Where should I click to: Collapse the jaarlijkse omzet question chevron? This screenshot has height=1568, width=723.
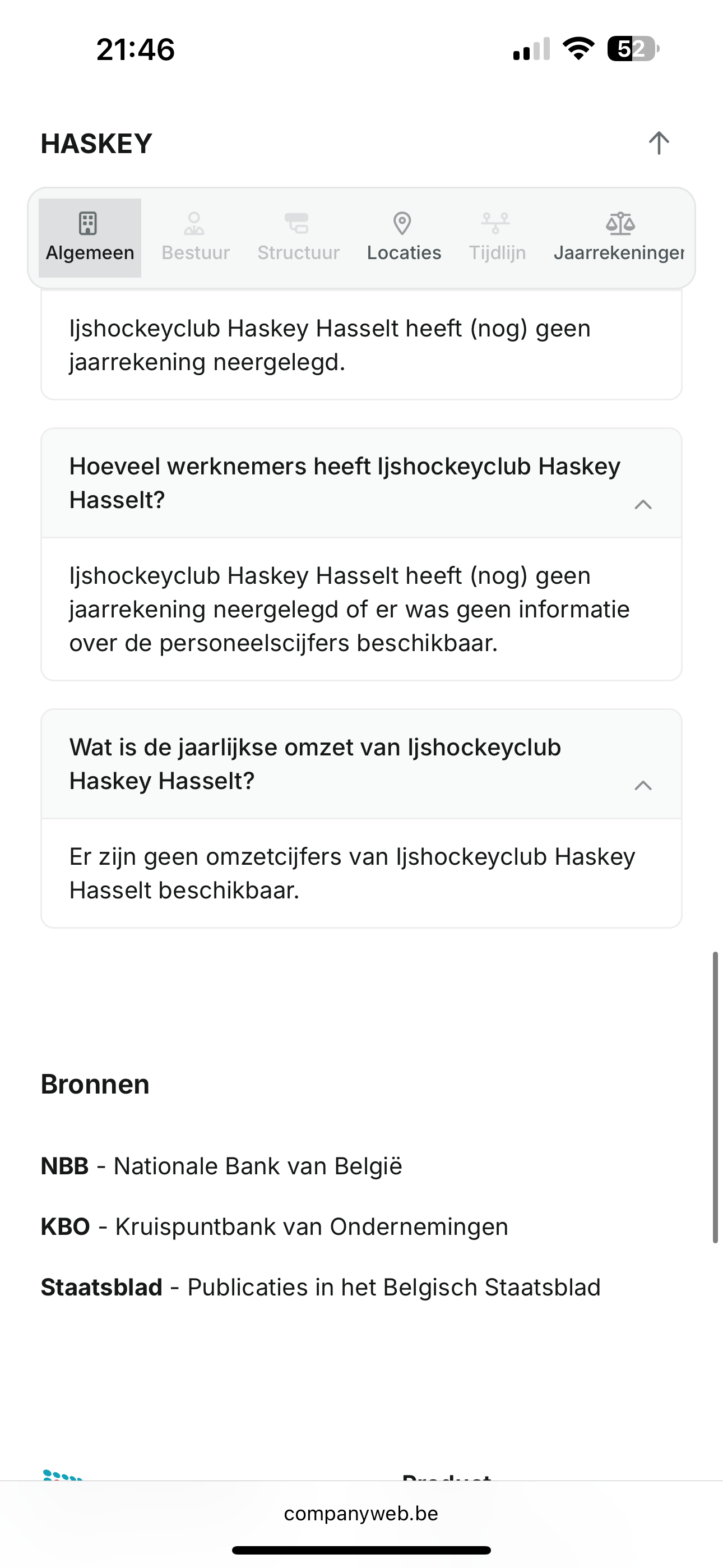[x=643, y=785]
